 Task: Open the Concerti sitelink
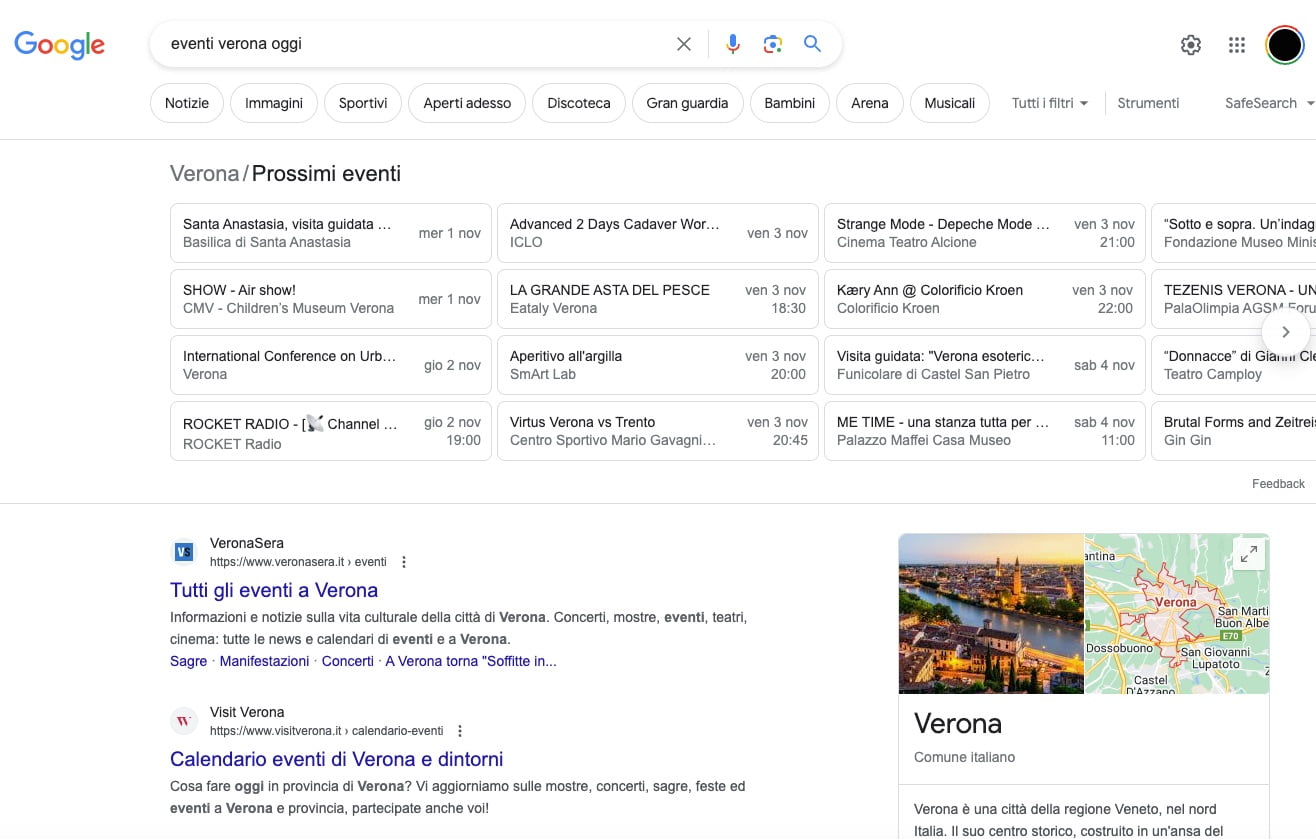point(347,661)
